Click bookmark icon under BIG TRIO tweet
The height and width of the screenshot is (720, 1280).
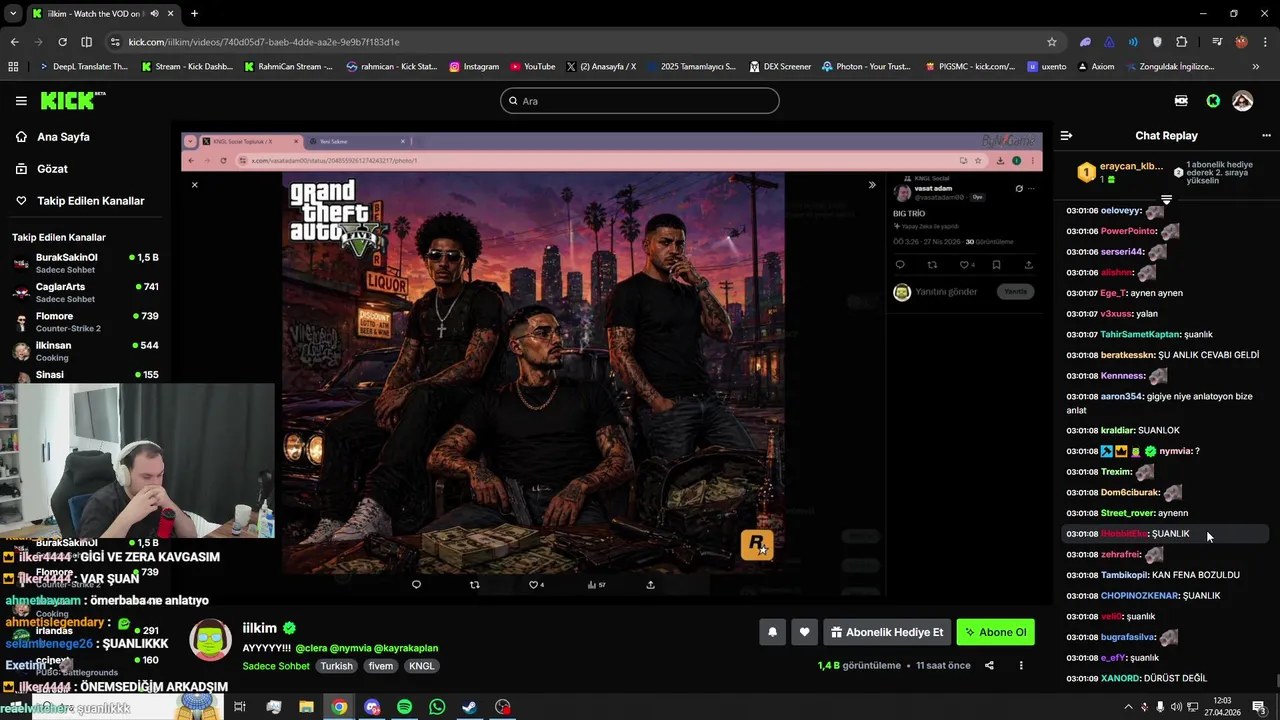pyautogui.click(x=996, y=265)
